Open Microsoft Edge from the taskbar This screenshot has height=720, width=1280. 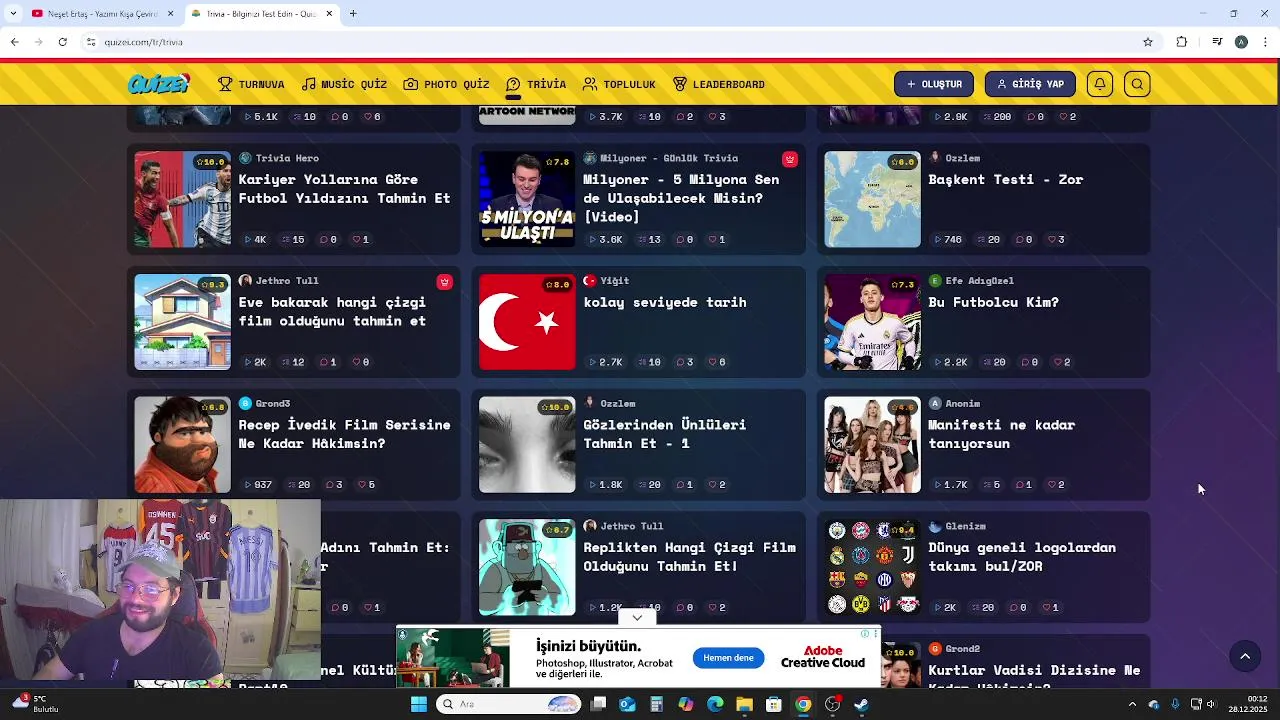coord(715,704)
